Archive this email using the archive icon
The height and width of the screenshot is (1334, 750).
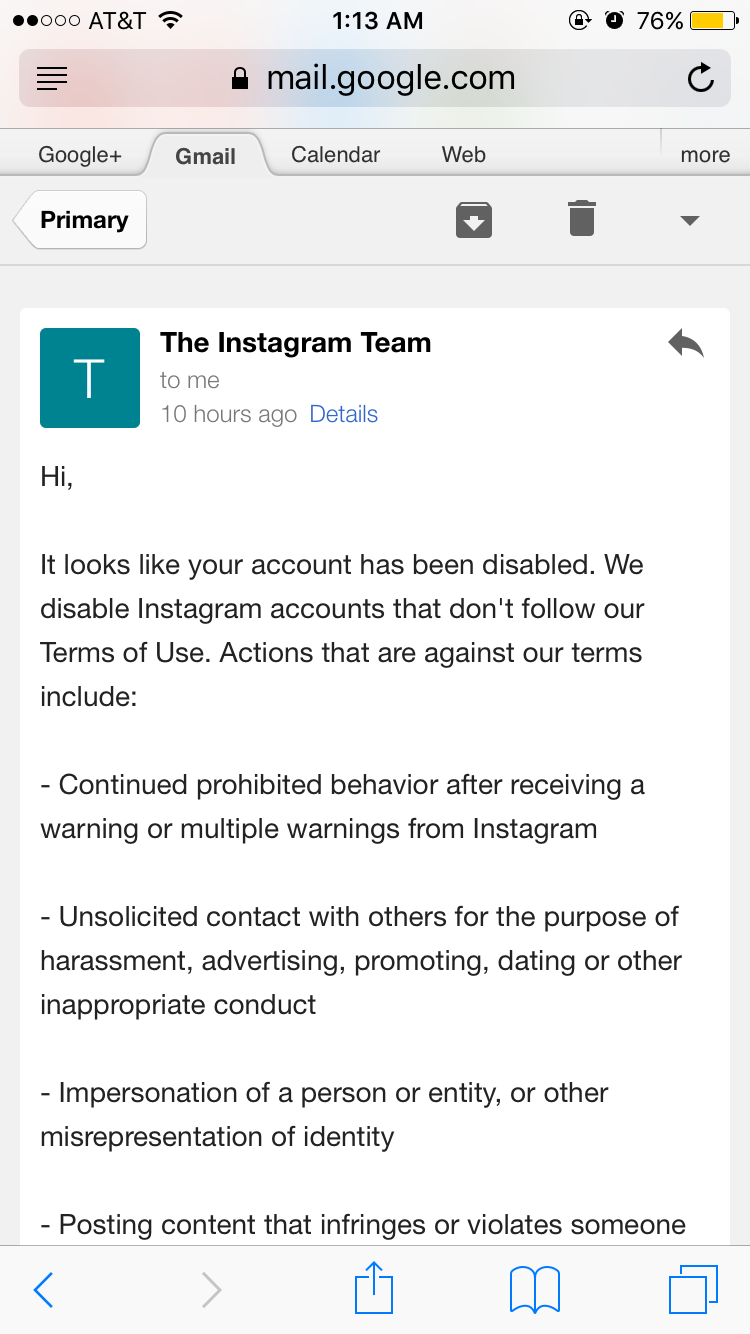pos(473,219)
